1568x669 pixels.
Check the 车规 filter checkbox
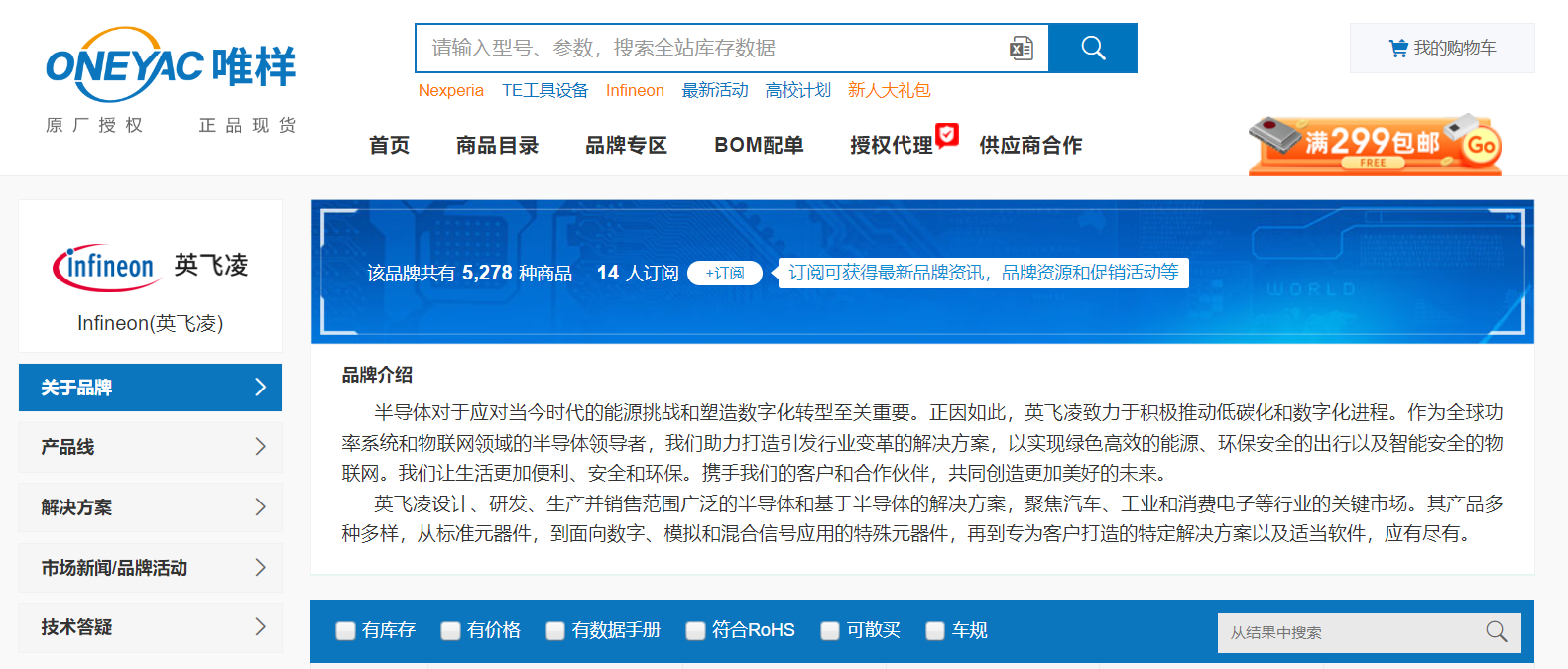tap(934, 631)
